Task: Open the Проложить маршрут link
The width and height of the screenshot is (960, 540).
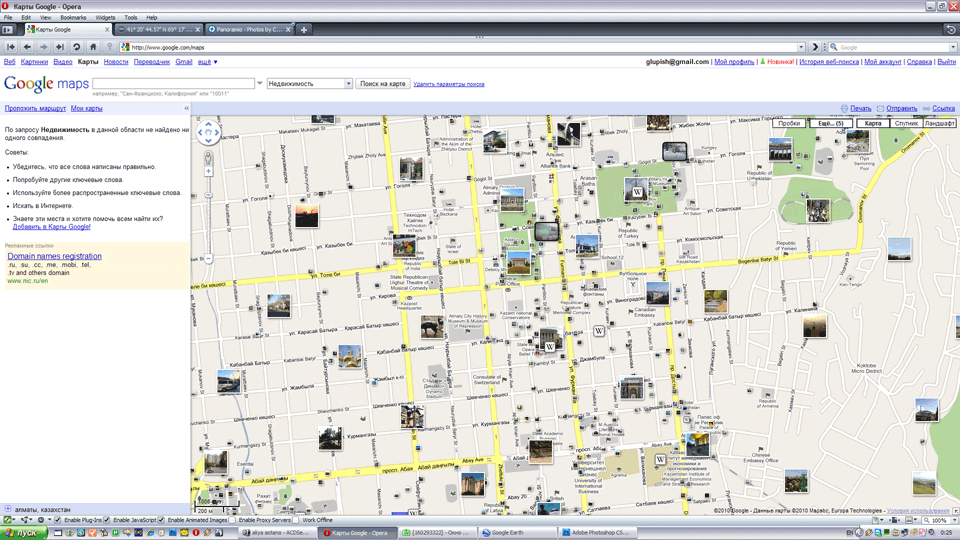Action: click(x=35, y=108)
